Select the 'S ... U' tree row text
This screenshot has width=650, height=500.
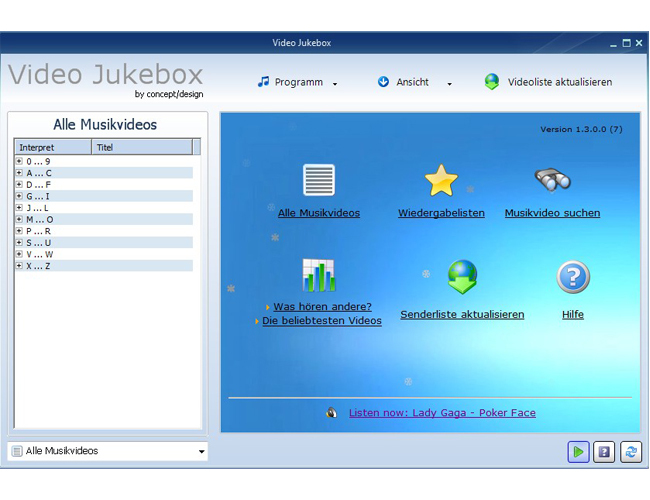39,243
